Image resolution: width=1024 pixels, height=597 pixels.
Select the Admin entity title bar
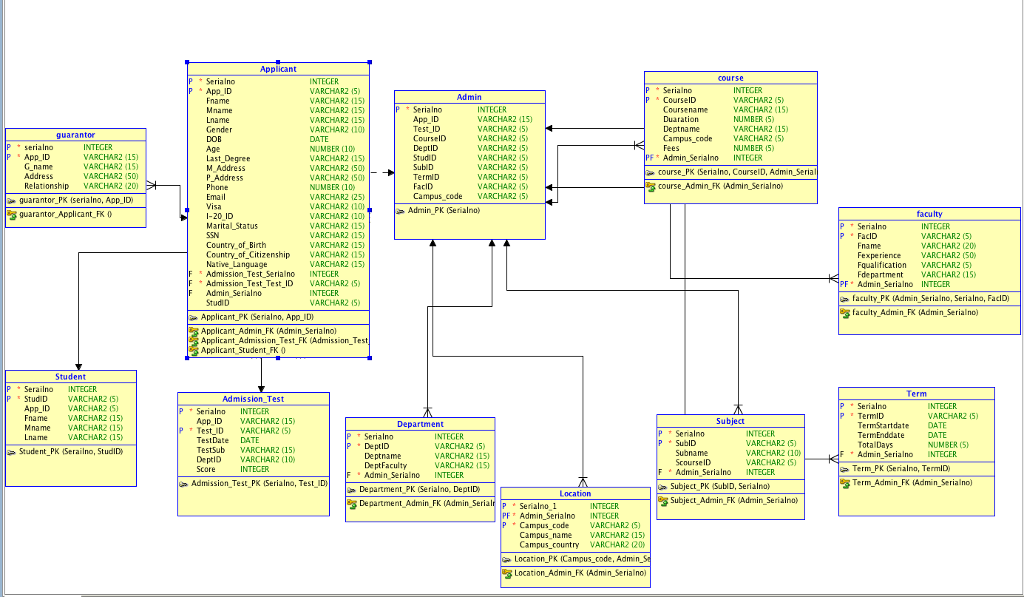coord(468,98)
